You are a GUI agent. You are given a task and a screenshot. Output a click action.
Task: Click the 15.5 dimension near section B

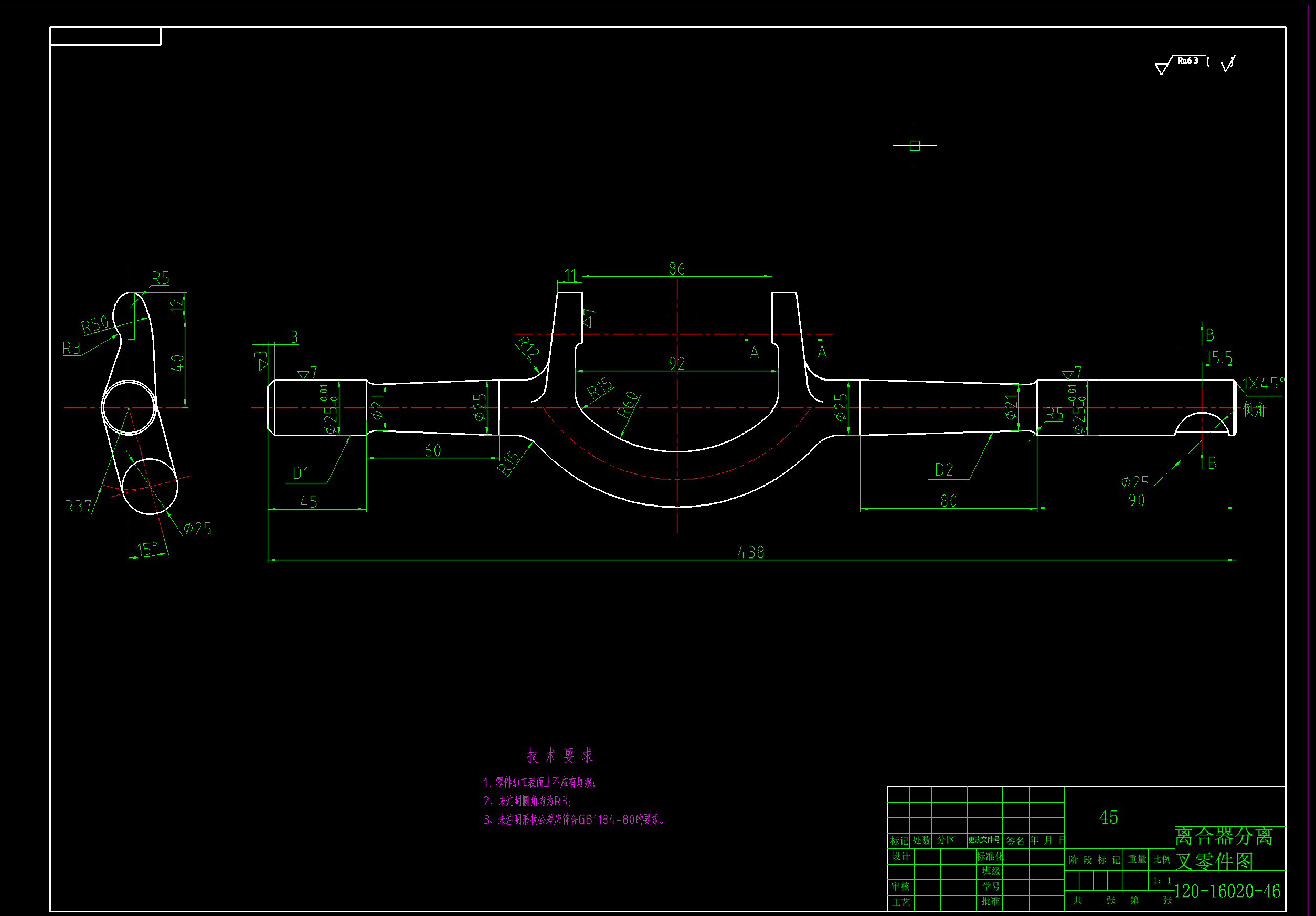[1218, 358]
